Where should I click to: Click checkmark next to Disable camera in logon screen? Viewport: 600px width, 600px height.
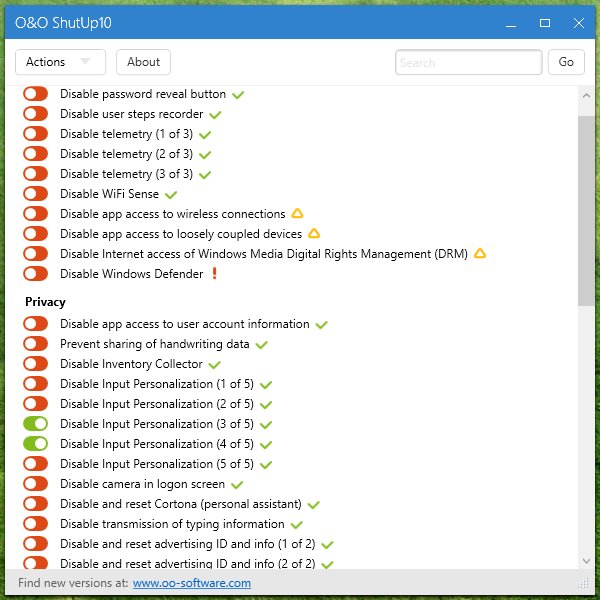[237, 485]
